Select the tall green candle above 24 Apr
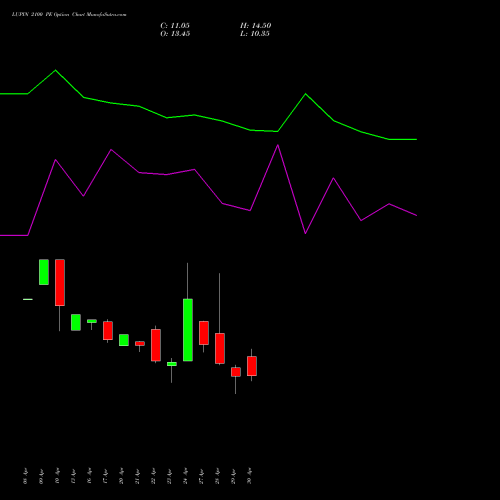The width and height of the screenshot is (500, 500). coord(188,330)
